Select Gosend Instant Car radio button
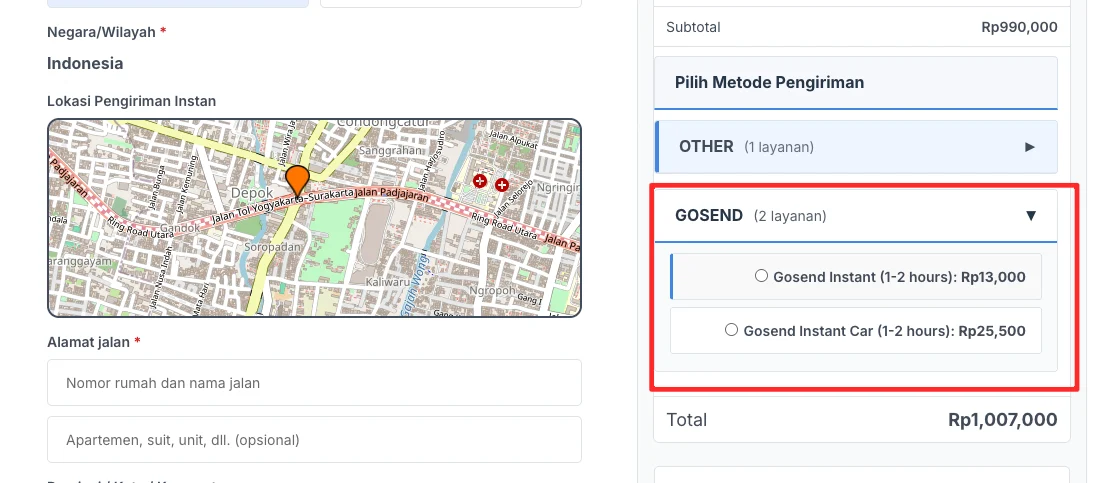 point(732,330)
